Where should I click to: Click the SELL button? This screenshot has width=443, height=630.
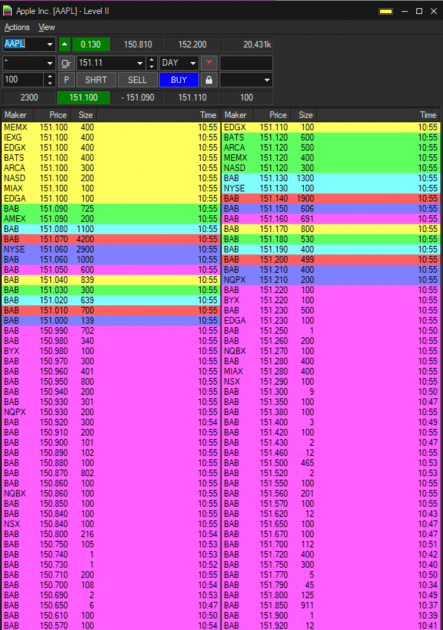137,80
